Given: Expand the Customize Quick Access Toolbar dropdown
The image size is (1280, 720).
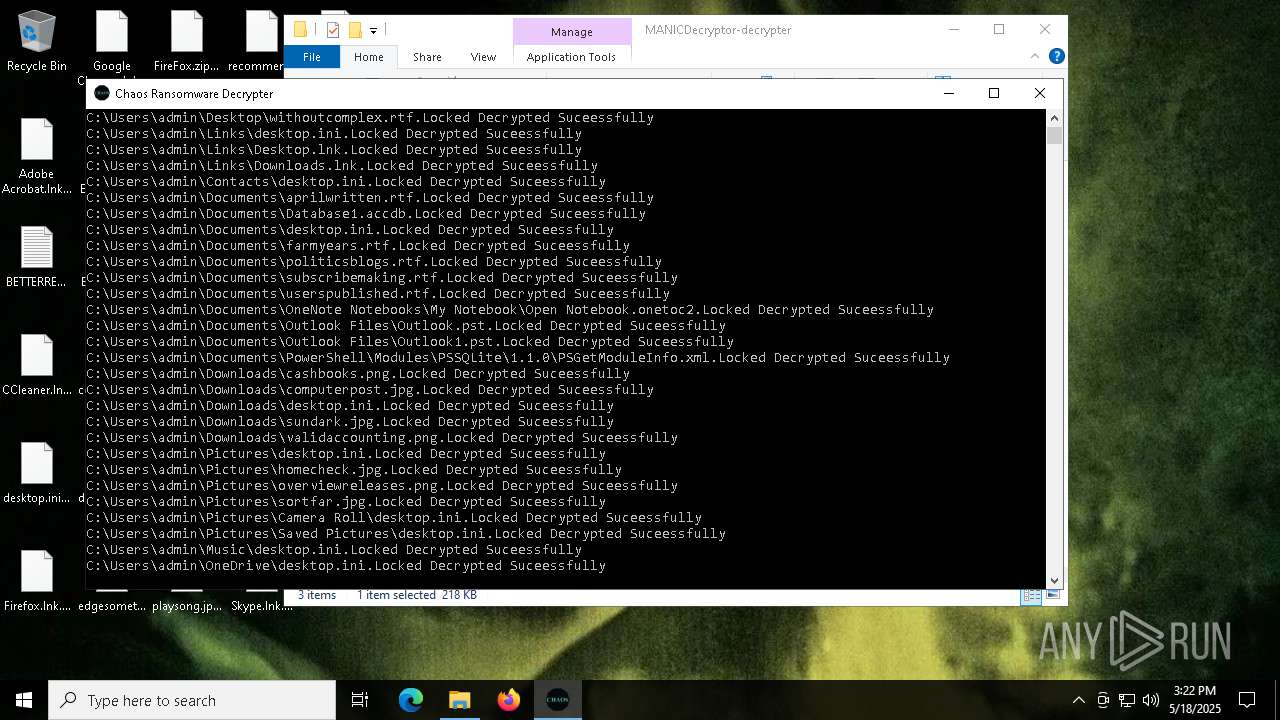Looking at the screenshot, I should 373,31.
